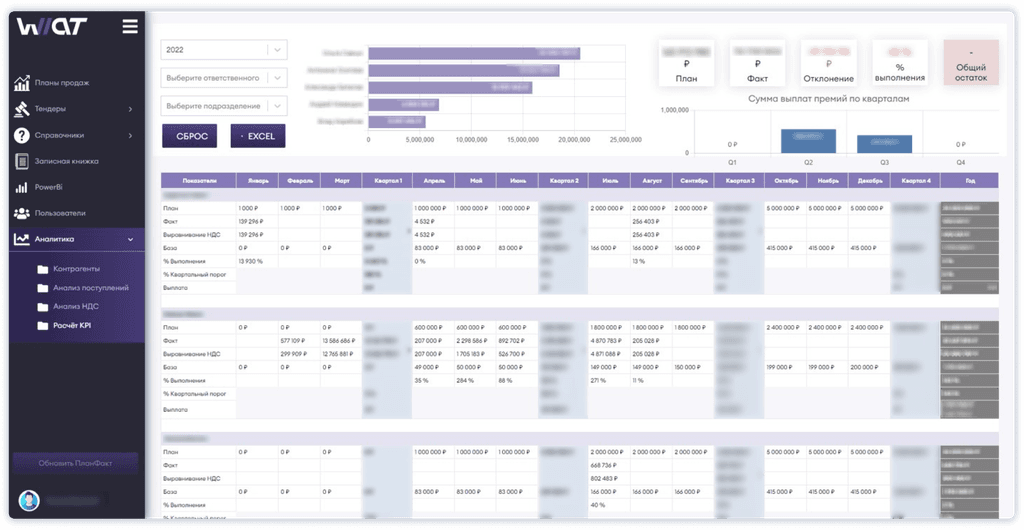Open the Выберите подразделение dropdown
This screenshot has width=1024, height=530.
click(223, 106)
